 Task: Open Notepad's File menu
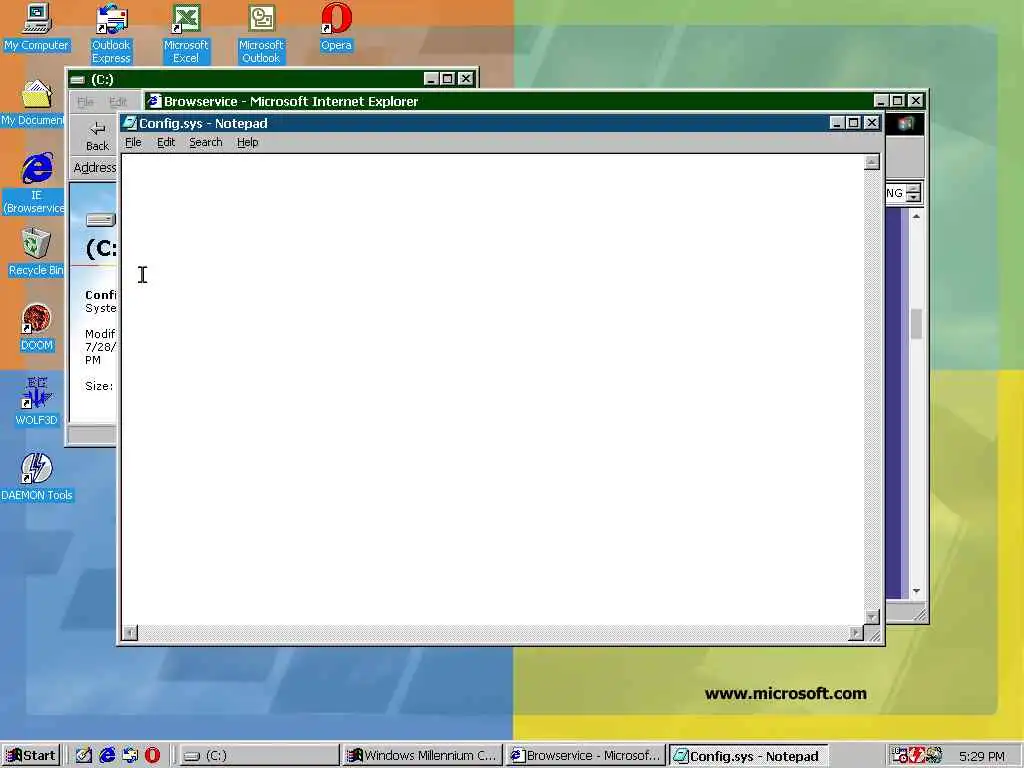pyautogui.click(x=133, y=142)
